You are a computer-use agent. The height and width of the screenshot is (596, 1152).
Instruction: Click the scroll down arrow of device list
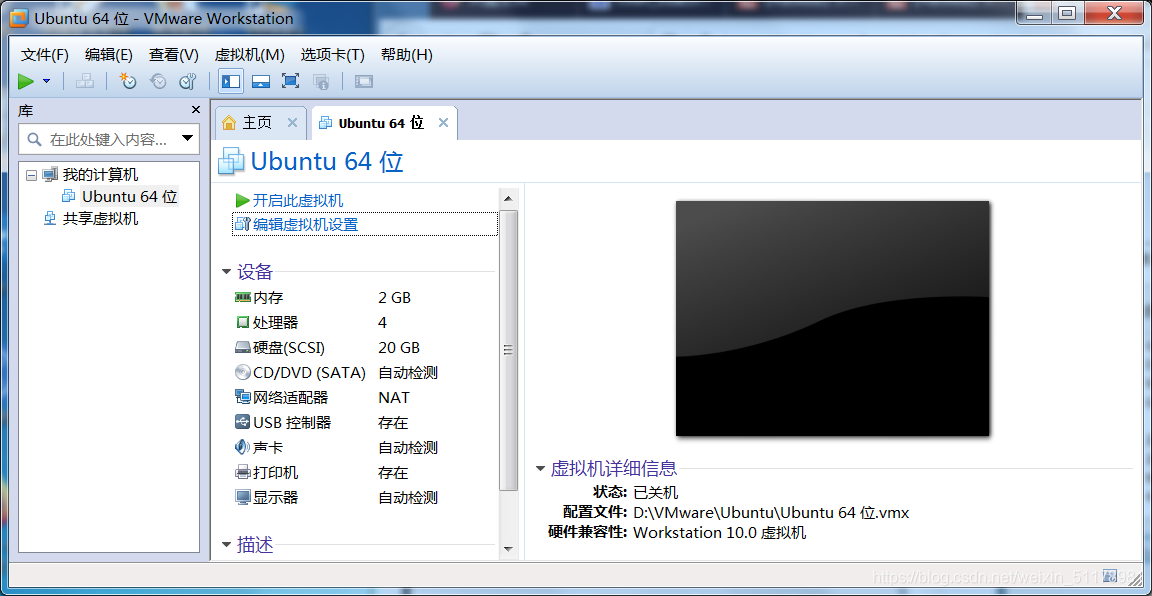[508, 548]
